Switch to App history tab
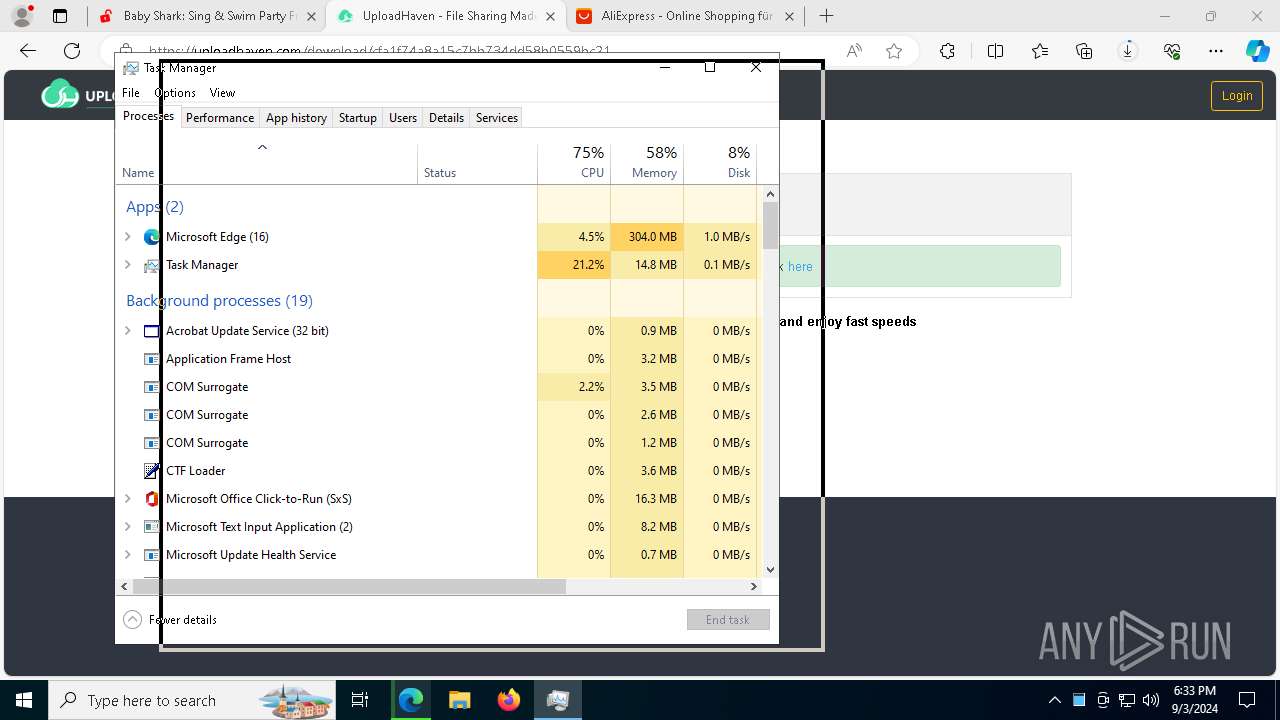 (x=296, y=118)
